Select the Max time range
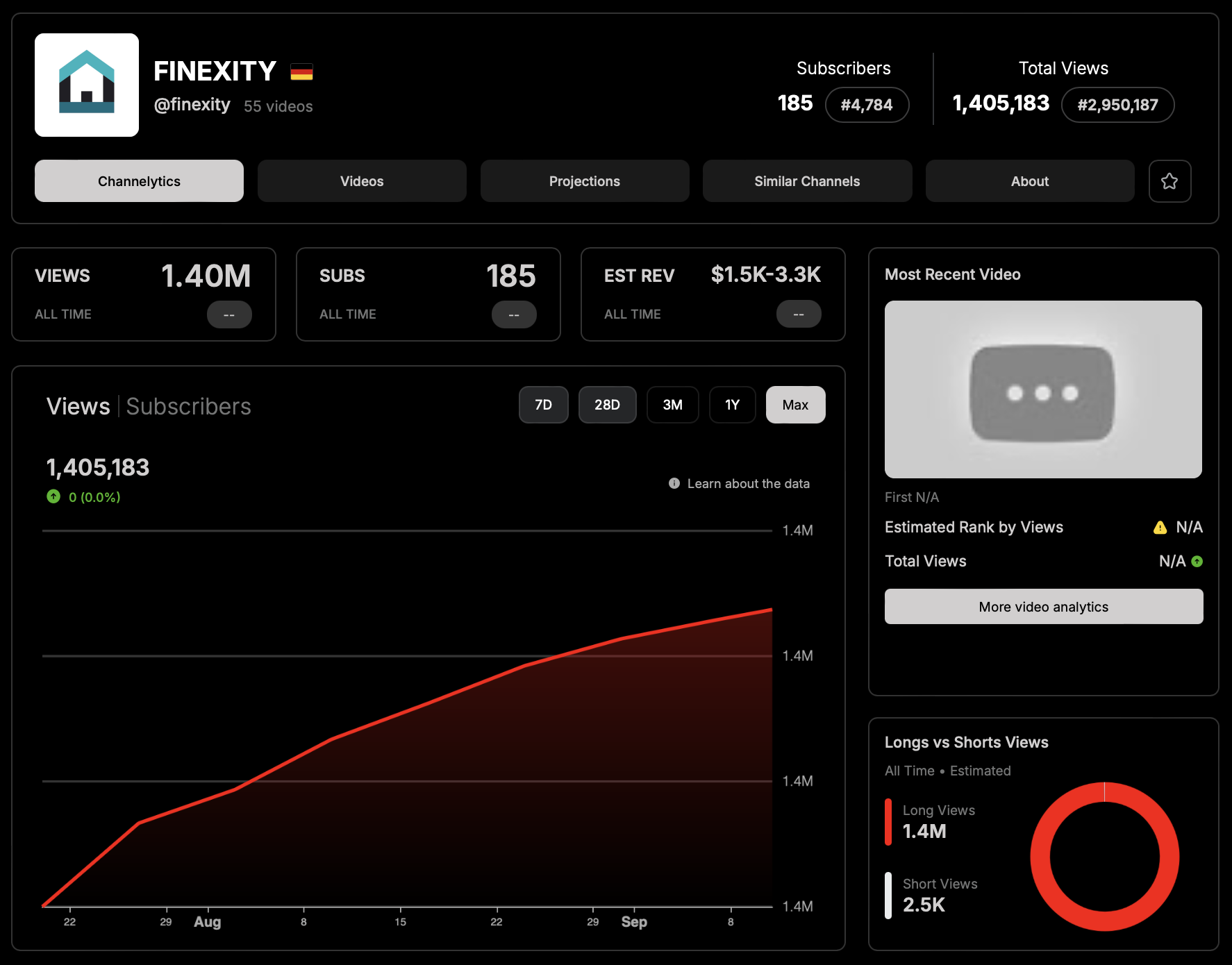This screenshot has width=1232, height=965. pos(795,405)
